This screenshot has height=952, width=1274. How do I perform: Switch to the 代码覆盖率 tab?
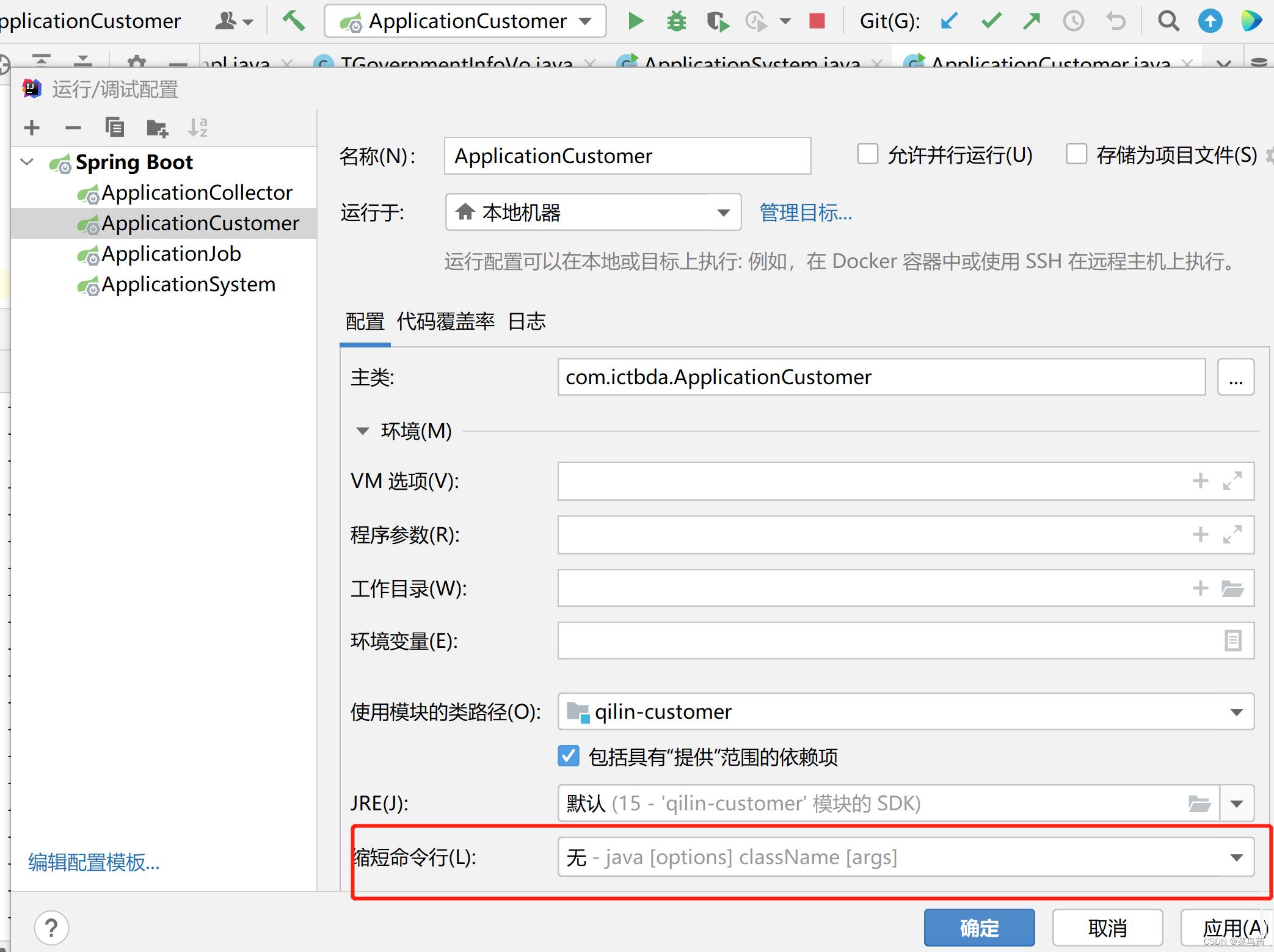pos(445,322)
